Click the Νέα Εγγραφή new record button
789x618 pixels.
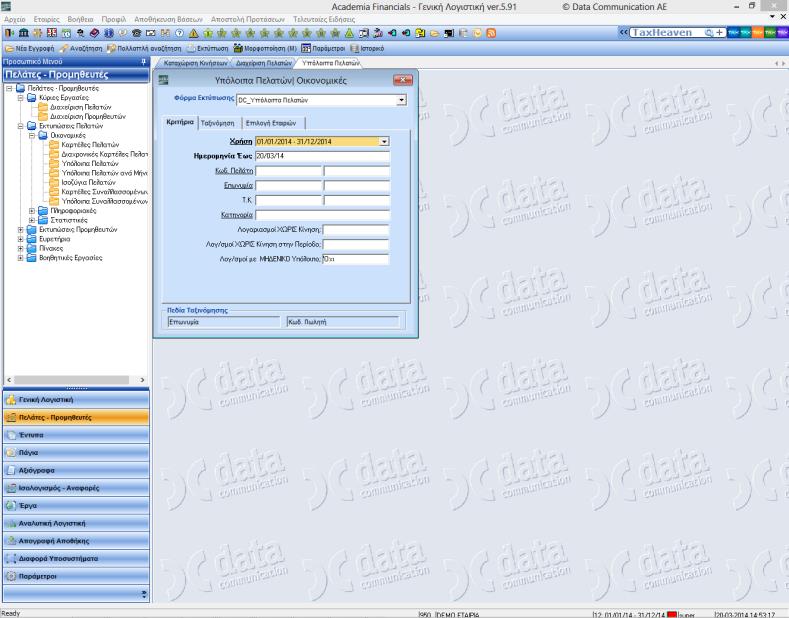click(30, 48)
